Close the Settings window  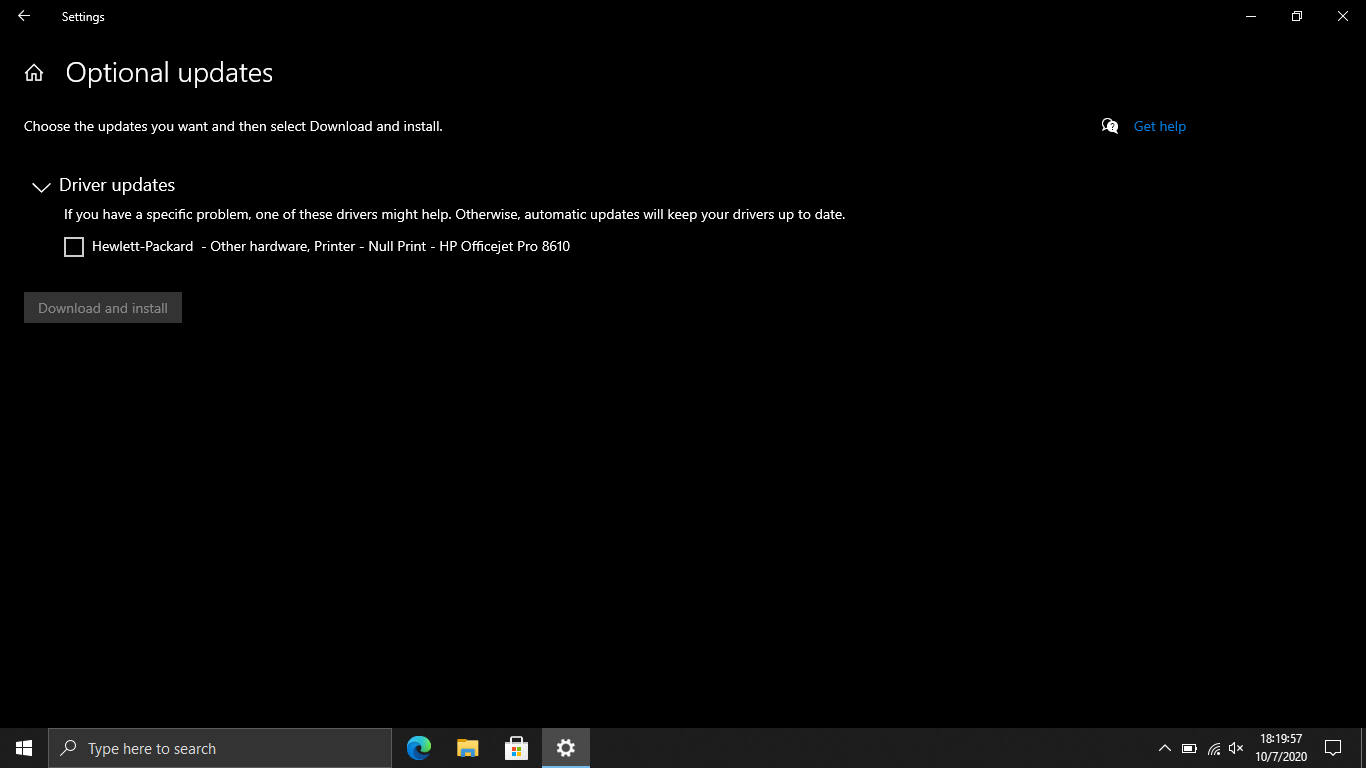1343,16
